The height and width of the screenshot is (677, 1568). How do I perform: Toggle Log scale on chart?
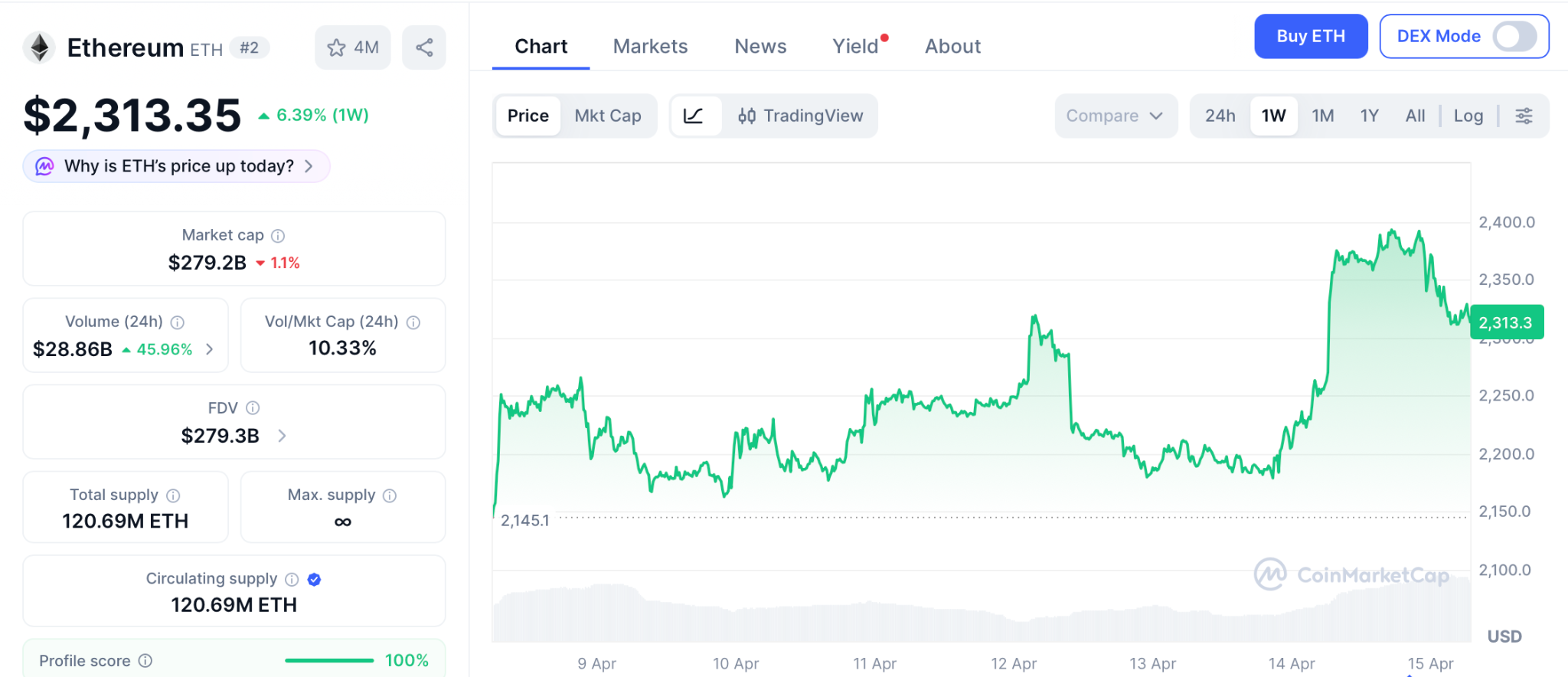[1468, 116]
